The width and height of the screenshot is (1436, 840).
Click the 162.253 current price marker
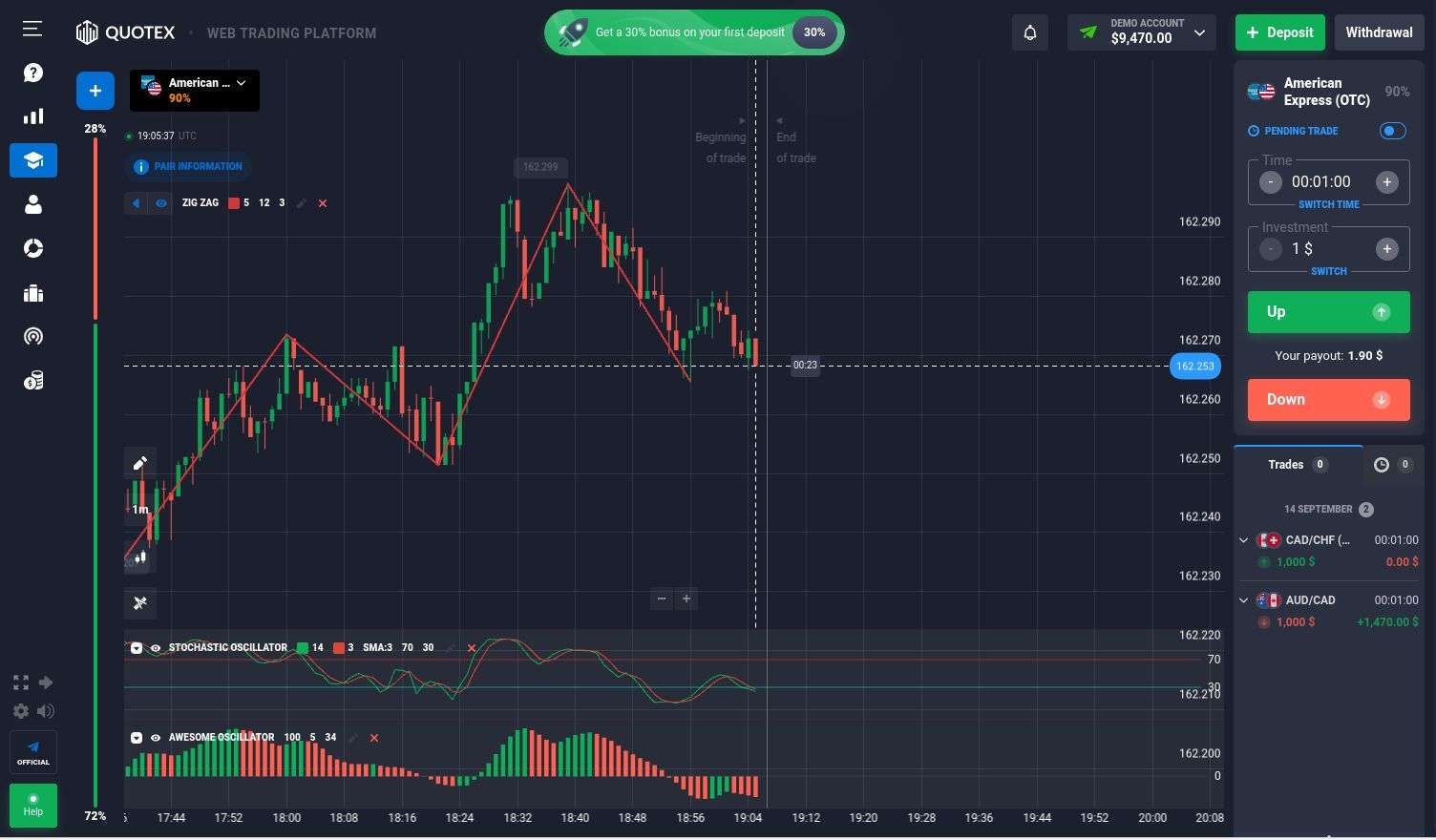pos(1195,366)
